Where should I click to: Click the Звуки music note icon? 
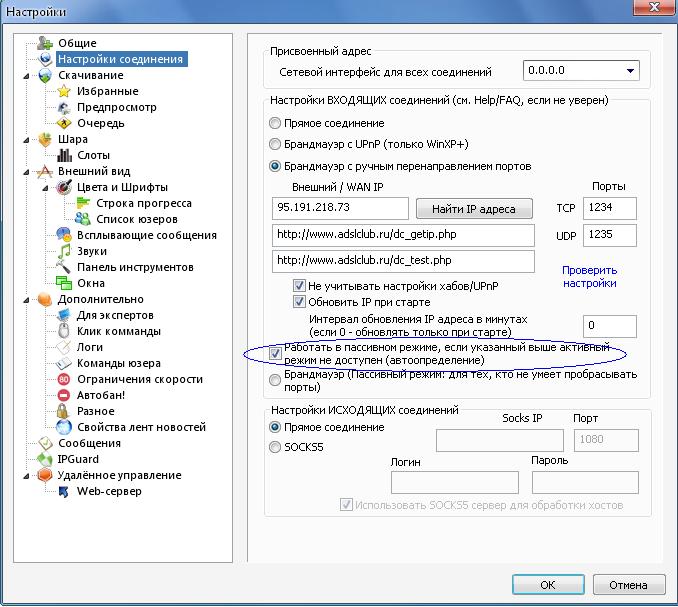click(x=65, y=251)
